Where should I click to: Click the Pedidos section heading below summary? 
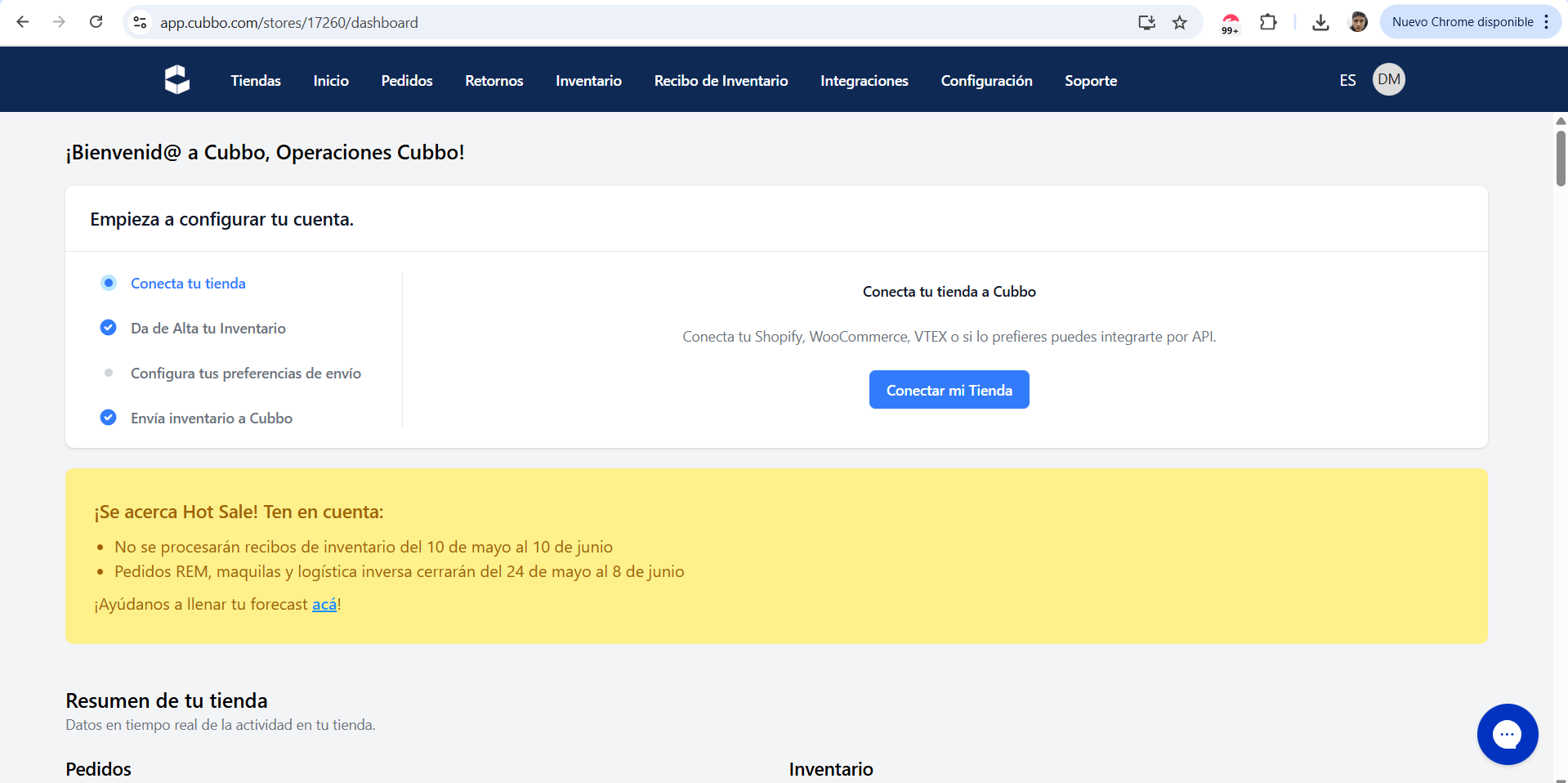[98, 769]
